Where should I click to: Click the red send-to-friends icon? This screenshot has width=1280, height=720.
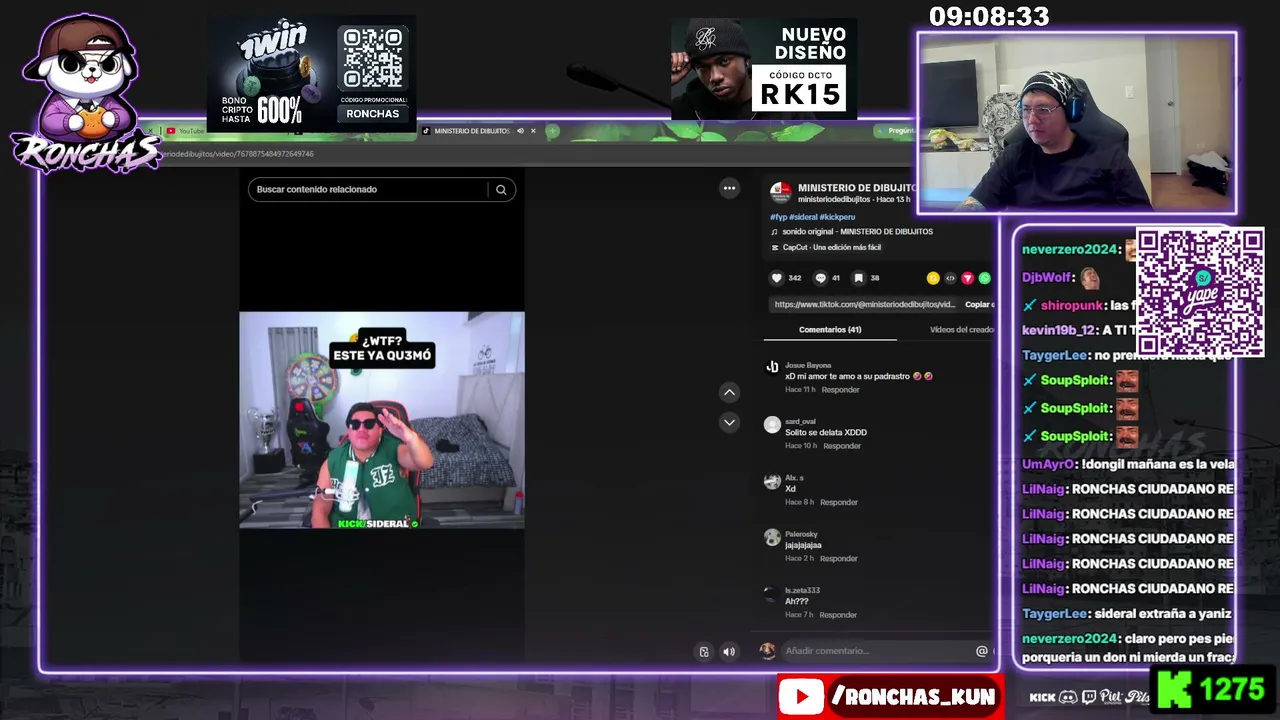[967, 278]
